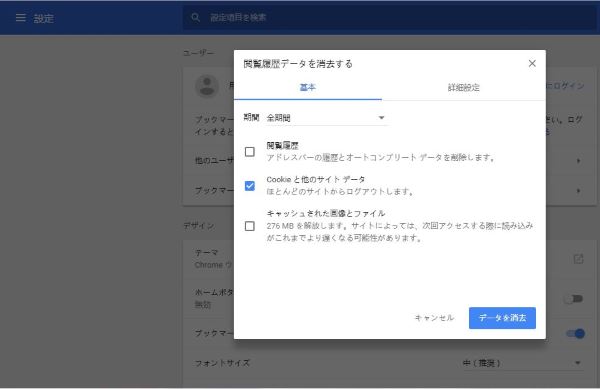Click the search magnifier icon
Screen dimensions: 600x389
click(x=196, y=18)
